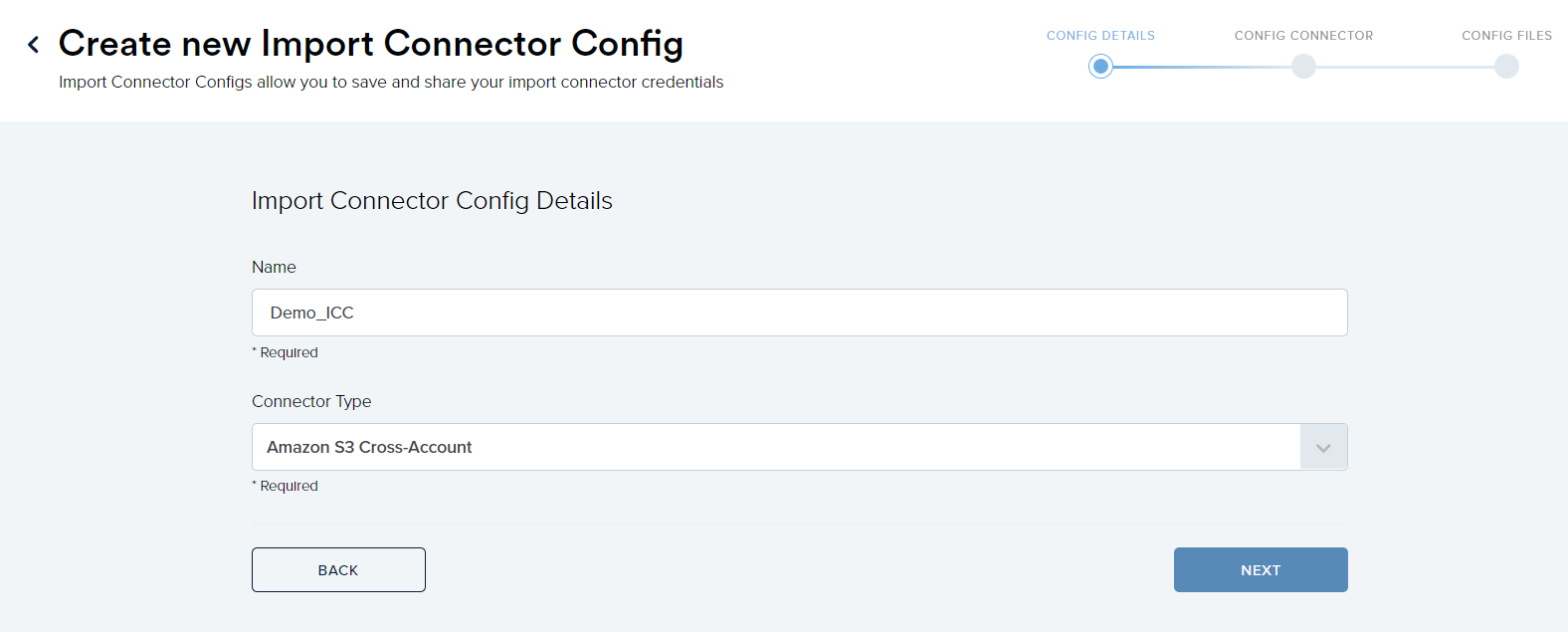Viewport: 1568px width, 632px height.
Task: Proceed with the NEXT button
Action: coord(1261,570)
